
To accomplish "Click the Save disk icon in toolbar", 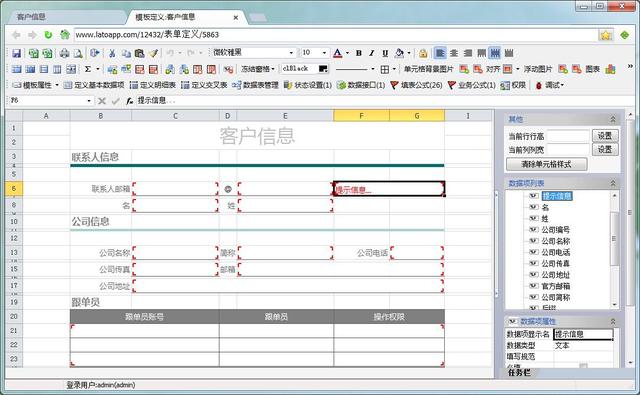I will tap(16, 53).
